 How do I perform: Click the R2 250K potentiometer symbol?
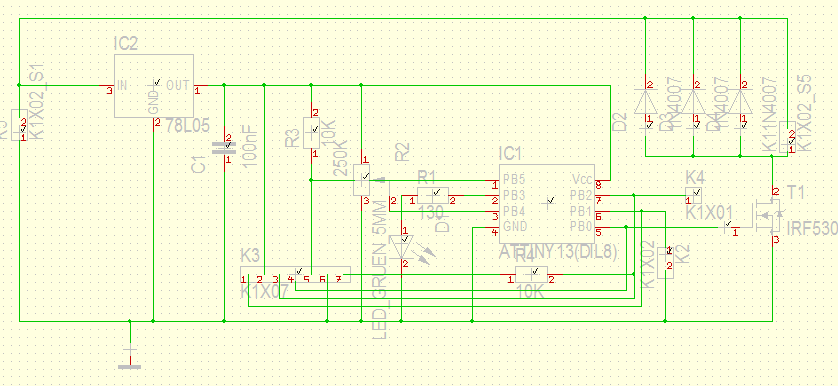pyautogui.click(x=362, y=180)
